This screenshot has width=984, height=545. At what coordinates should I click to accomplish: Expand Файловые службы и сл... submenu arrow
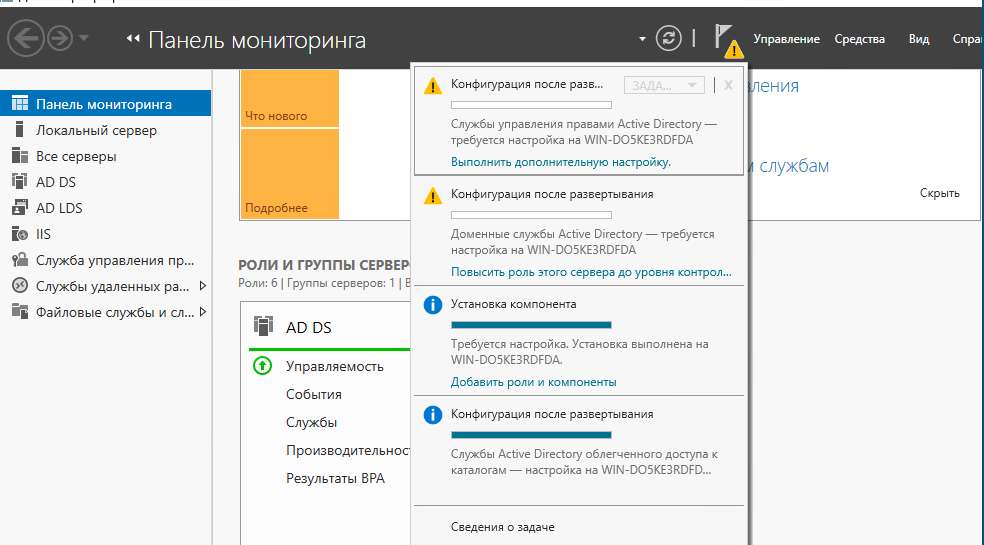pyautogui.click(x=203, y=312)
